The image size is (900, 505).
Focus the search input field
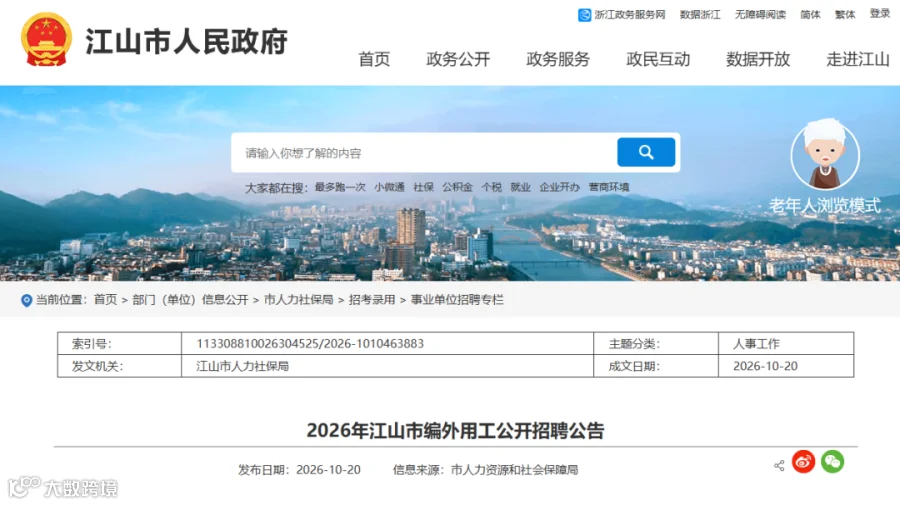tap(424, 153)
